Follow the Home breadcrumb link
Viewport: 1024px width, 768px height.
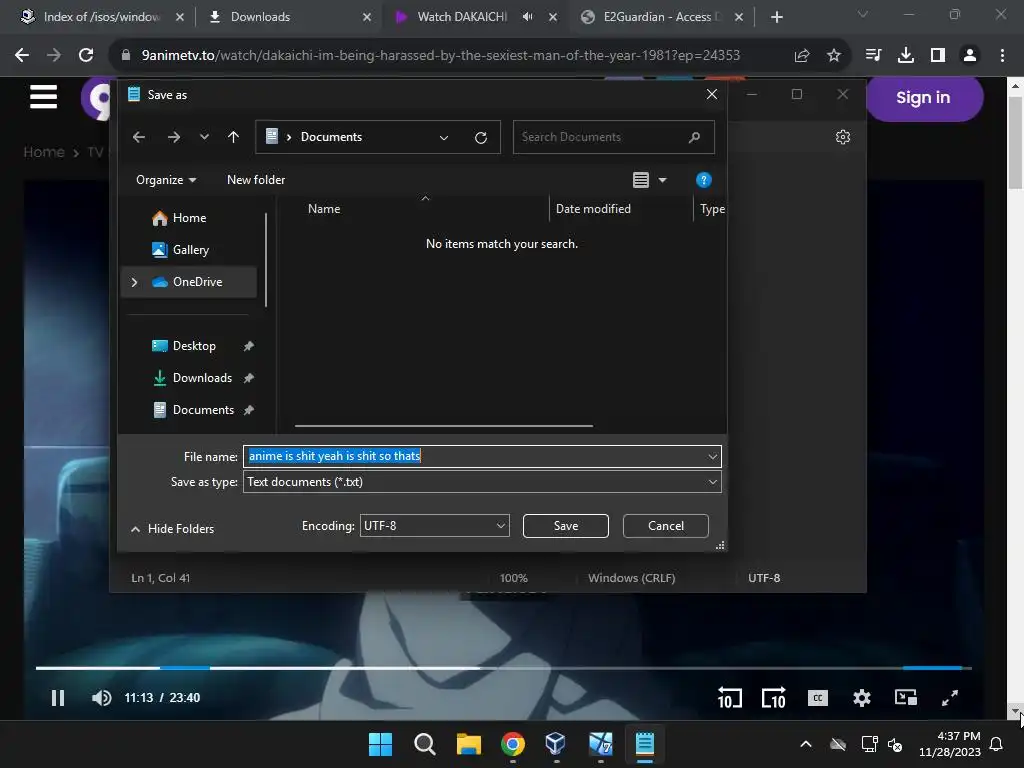[x=44, y=152]
